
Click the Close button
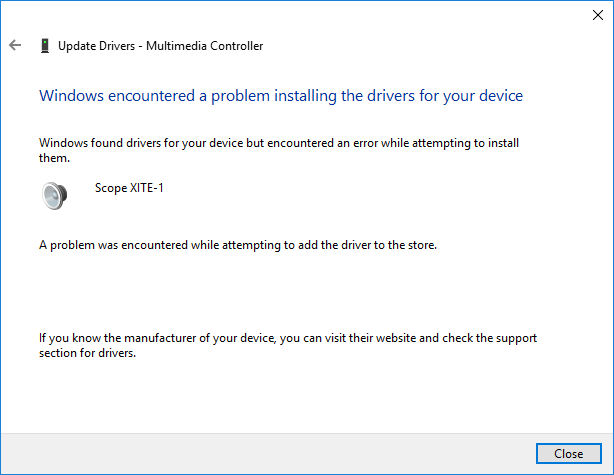(x=569, y=453)
